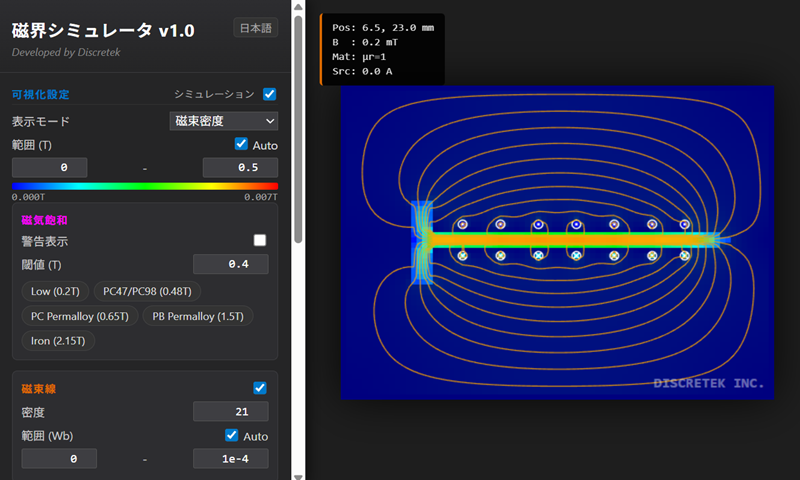This screenshot has height=480, width=800.
Task: Uncheck the Auto checkbox for 範囲 (T)
Action: pyautogui.click(x=241, y=144)
